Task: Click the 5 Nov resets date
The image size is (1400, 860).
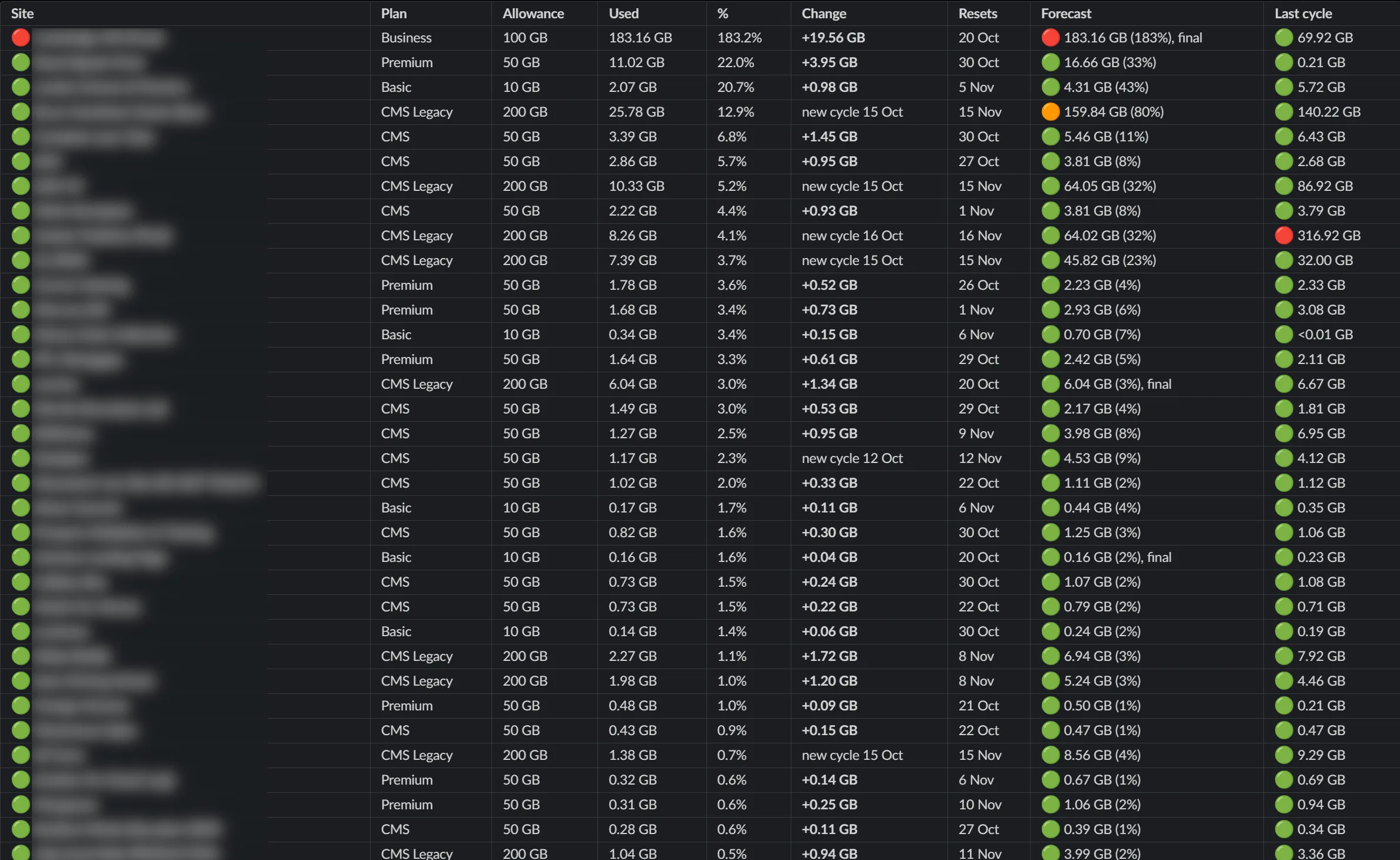Action: [x=976, y=87]
